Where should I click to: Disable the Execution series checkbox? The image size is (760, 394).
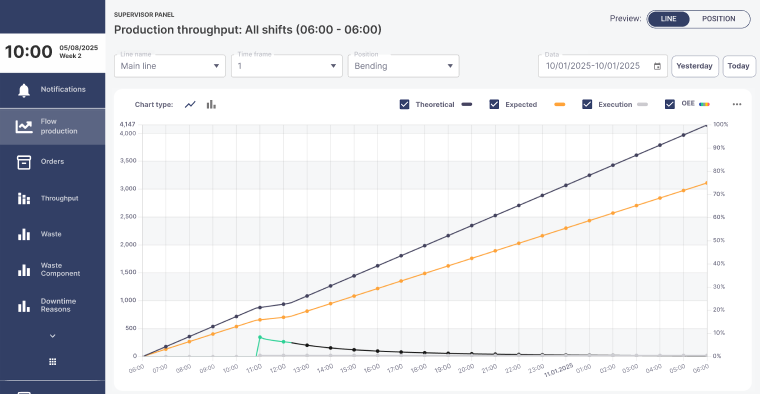pyautogui.click(x=587, y=104)
